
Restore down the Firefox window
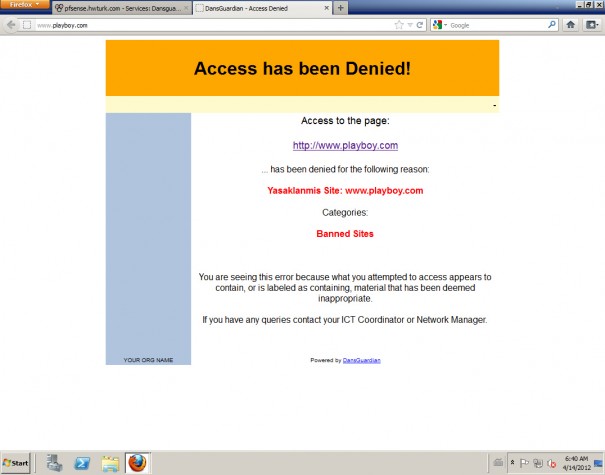[x=588, y=4]
